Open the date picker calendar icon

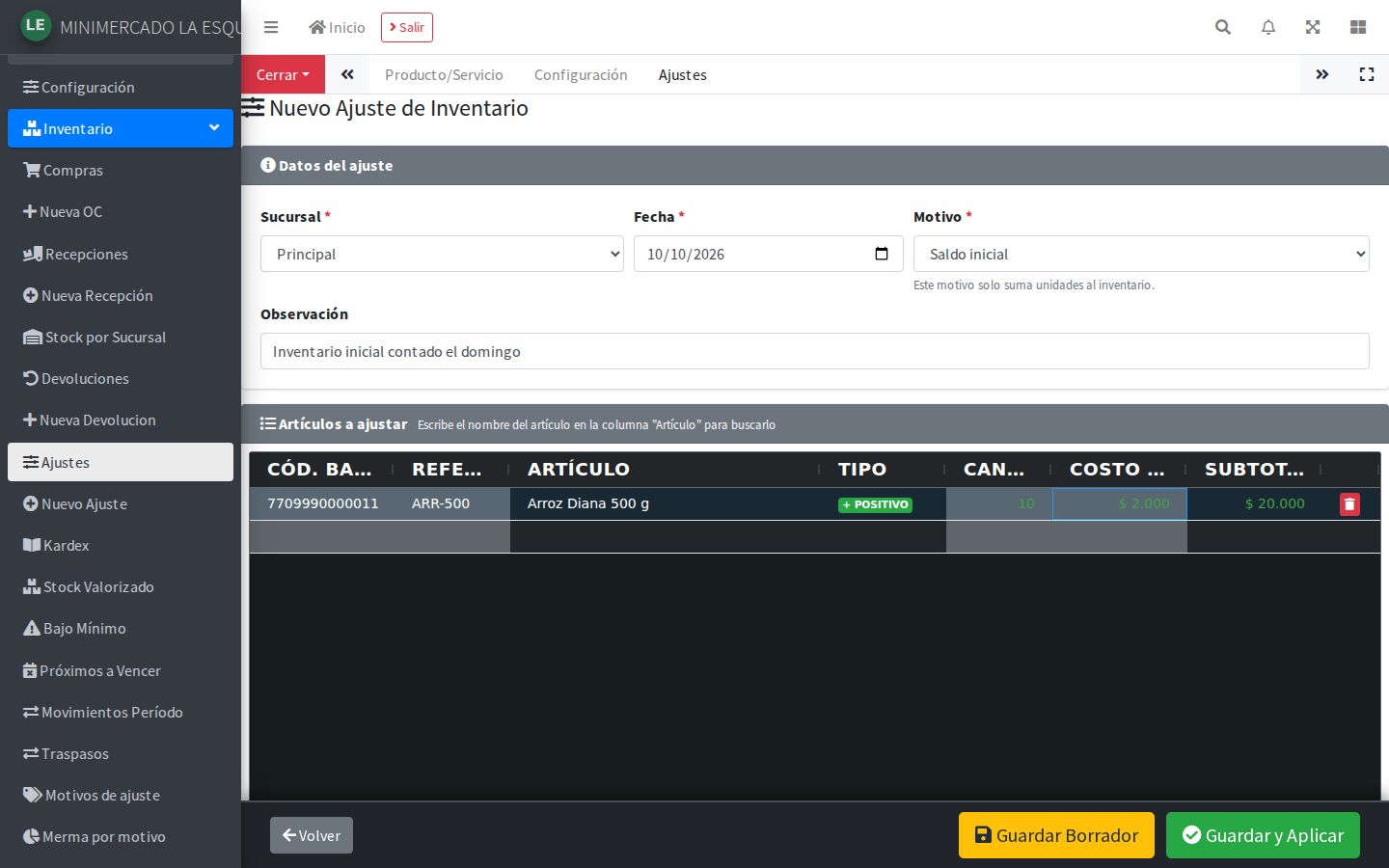tap(882, 254)
